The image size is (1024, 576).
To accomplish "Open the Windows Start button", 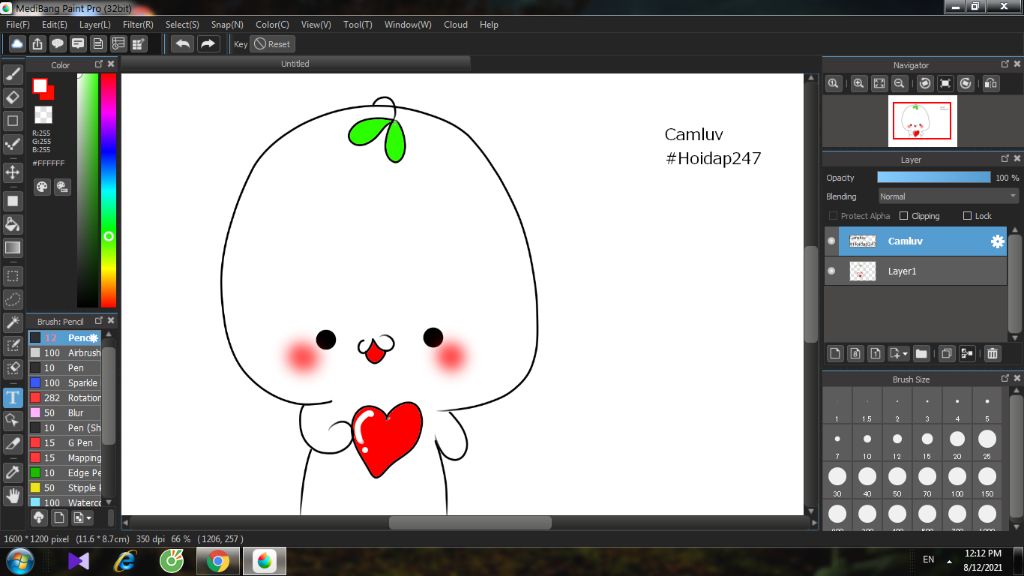I will click(20, 562).
